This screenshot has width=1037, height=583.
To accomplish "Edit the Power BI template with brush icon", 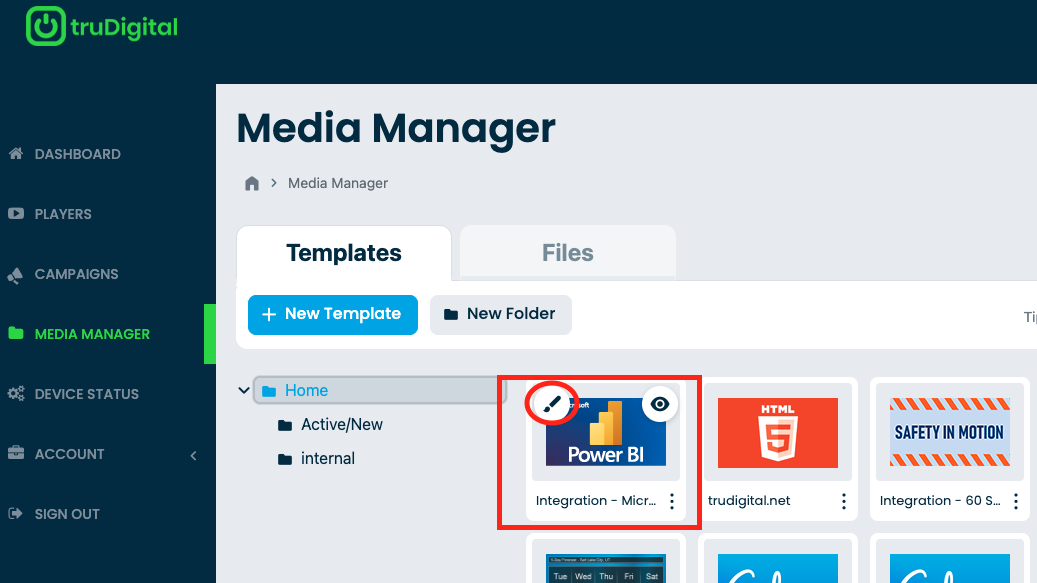I will click(552, 404).
